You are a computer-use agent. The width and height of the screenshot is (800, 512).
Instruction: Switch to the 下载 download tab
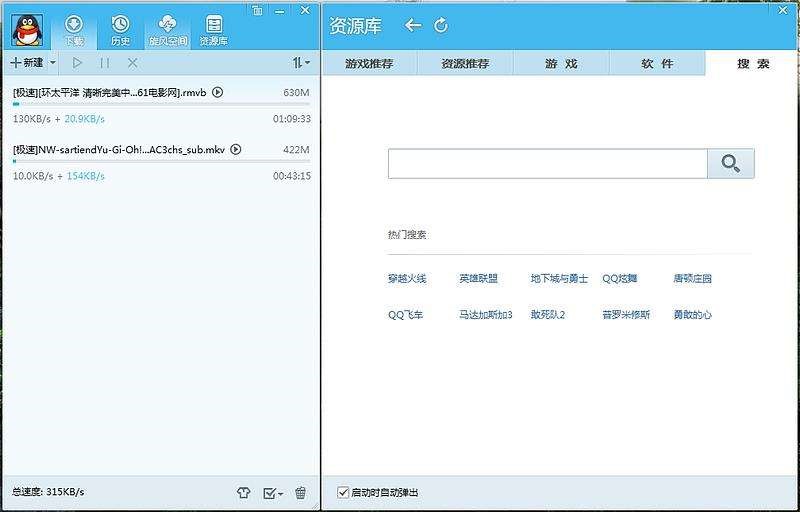point(74,31)
